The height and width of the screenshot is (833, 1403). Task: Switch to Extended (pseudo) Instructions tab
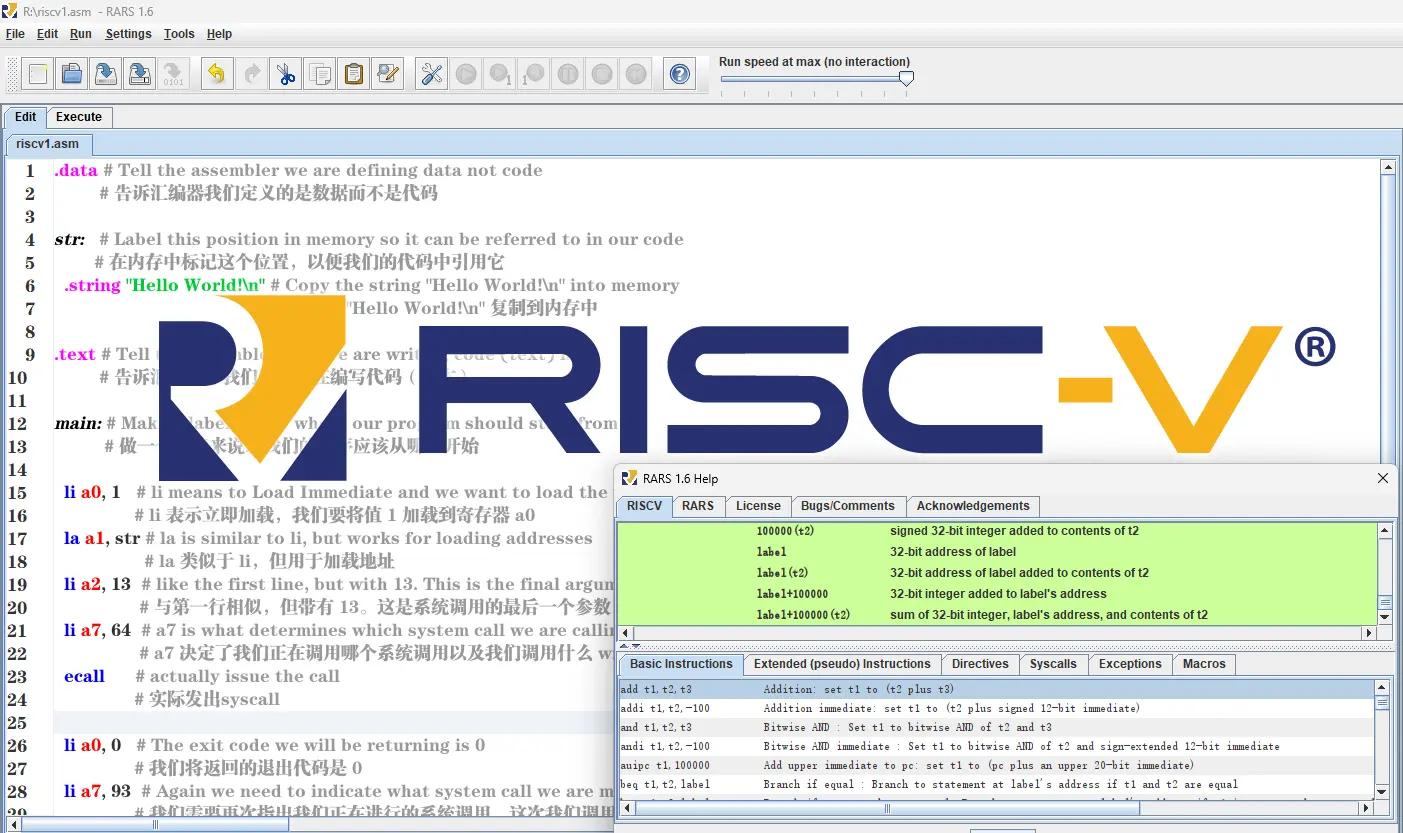pyautogui.click(x=842, y=664)
